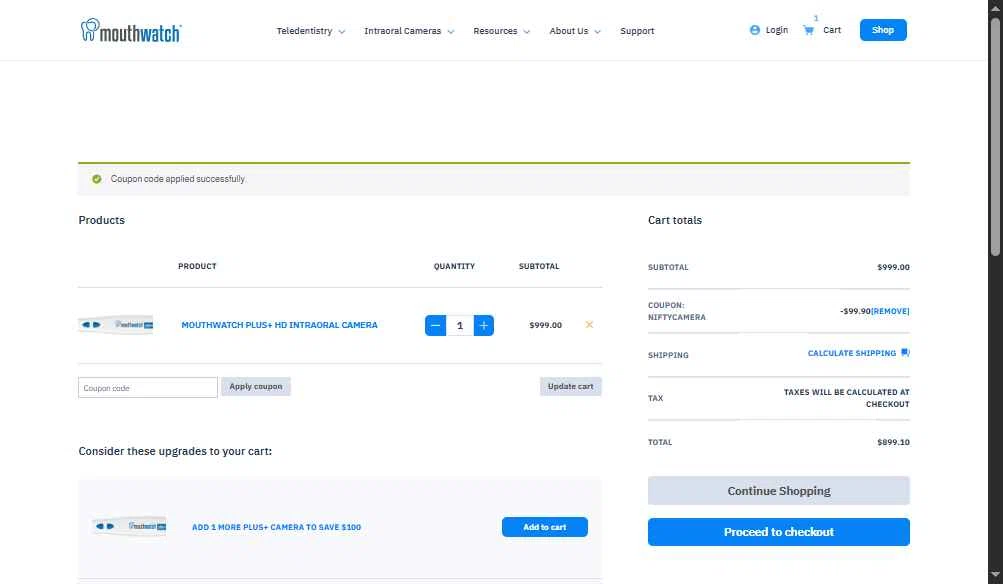Screen dimensions: 1003x584
Task: Open the Login user icon
Action: coord(755,30)
